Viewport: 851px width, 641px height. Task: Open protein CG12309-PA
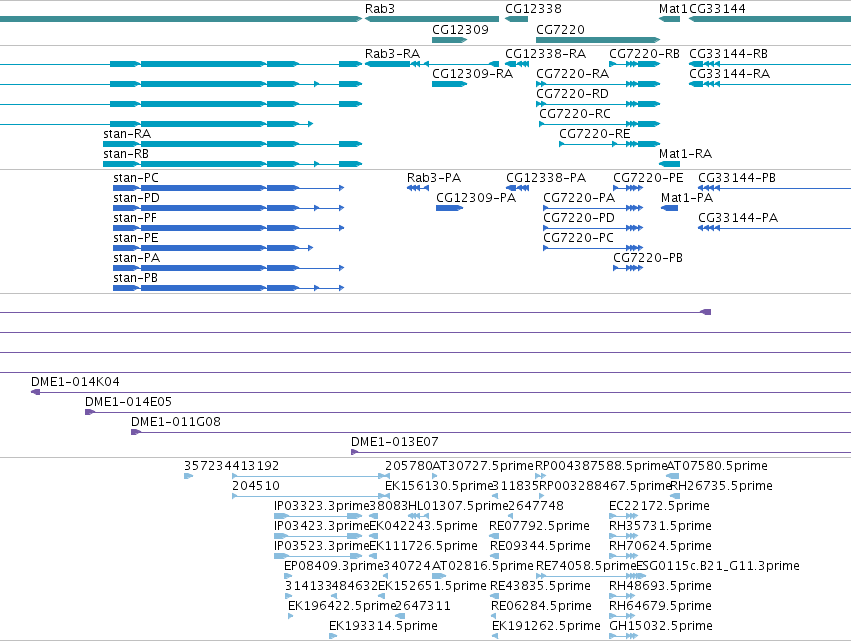[x=476, y=198]
